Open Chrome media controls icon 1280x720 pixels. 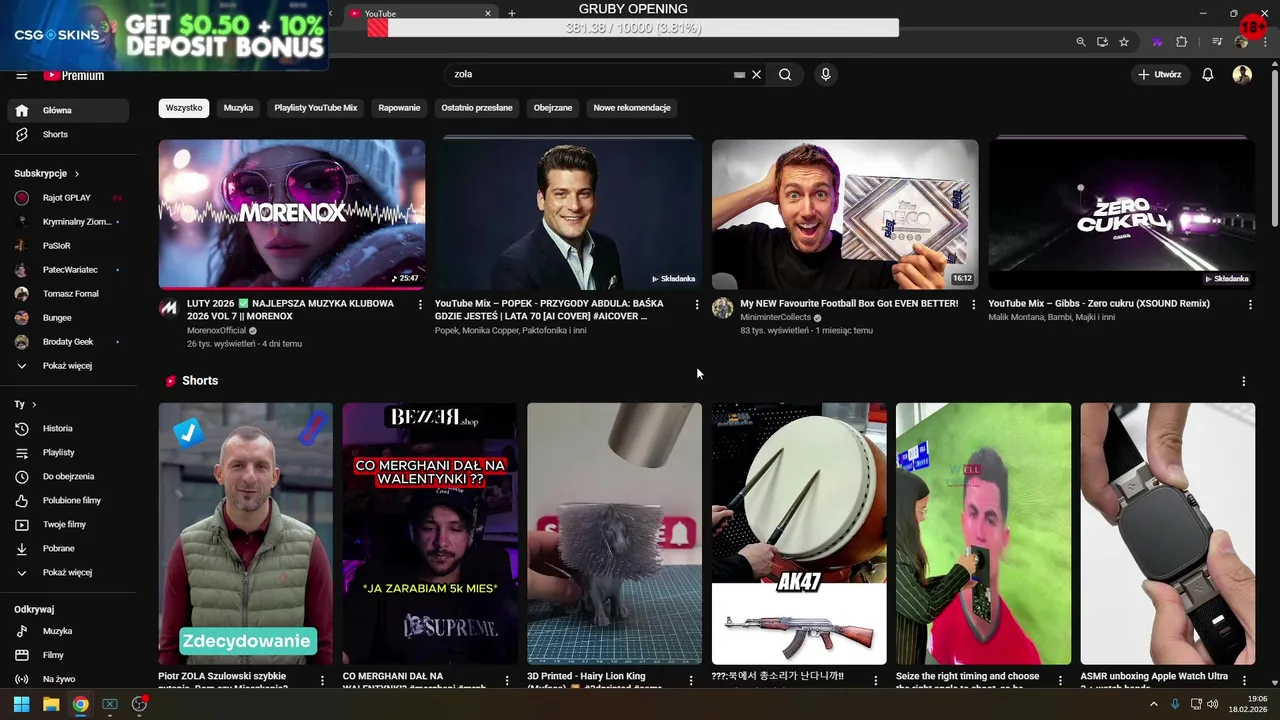[1217, 42]
